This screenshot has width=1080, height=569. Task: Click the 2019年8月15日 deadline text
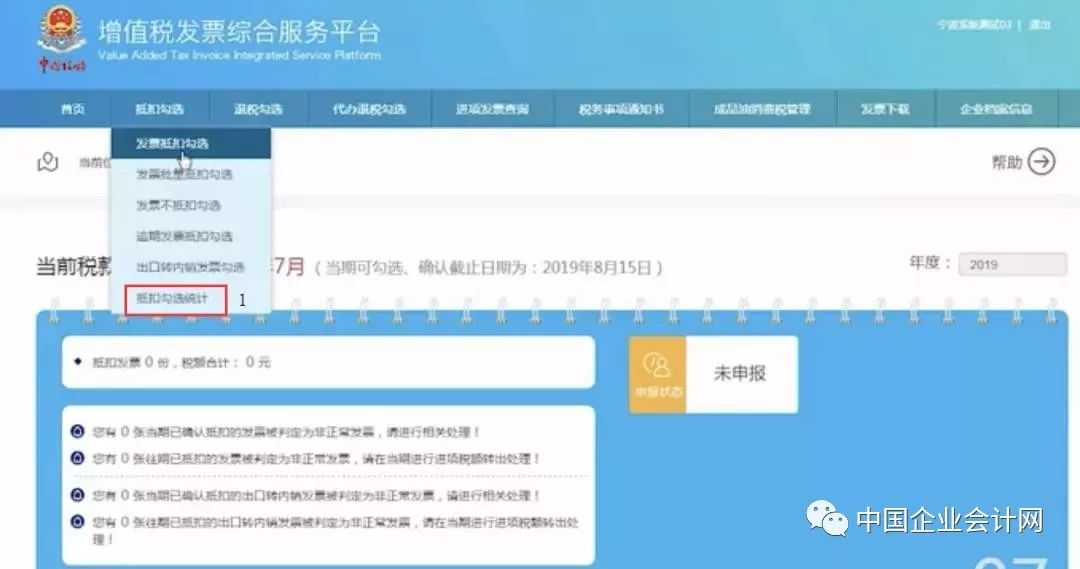596,267
